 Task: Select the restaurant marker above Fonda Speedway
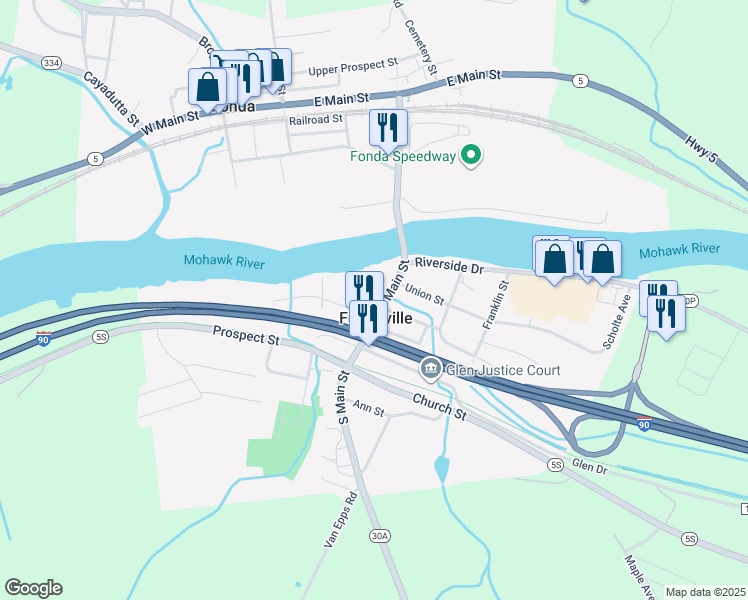(x=388, y=127)
